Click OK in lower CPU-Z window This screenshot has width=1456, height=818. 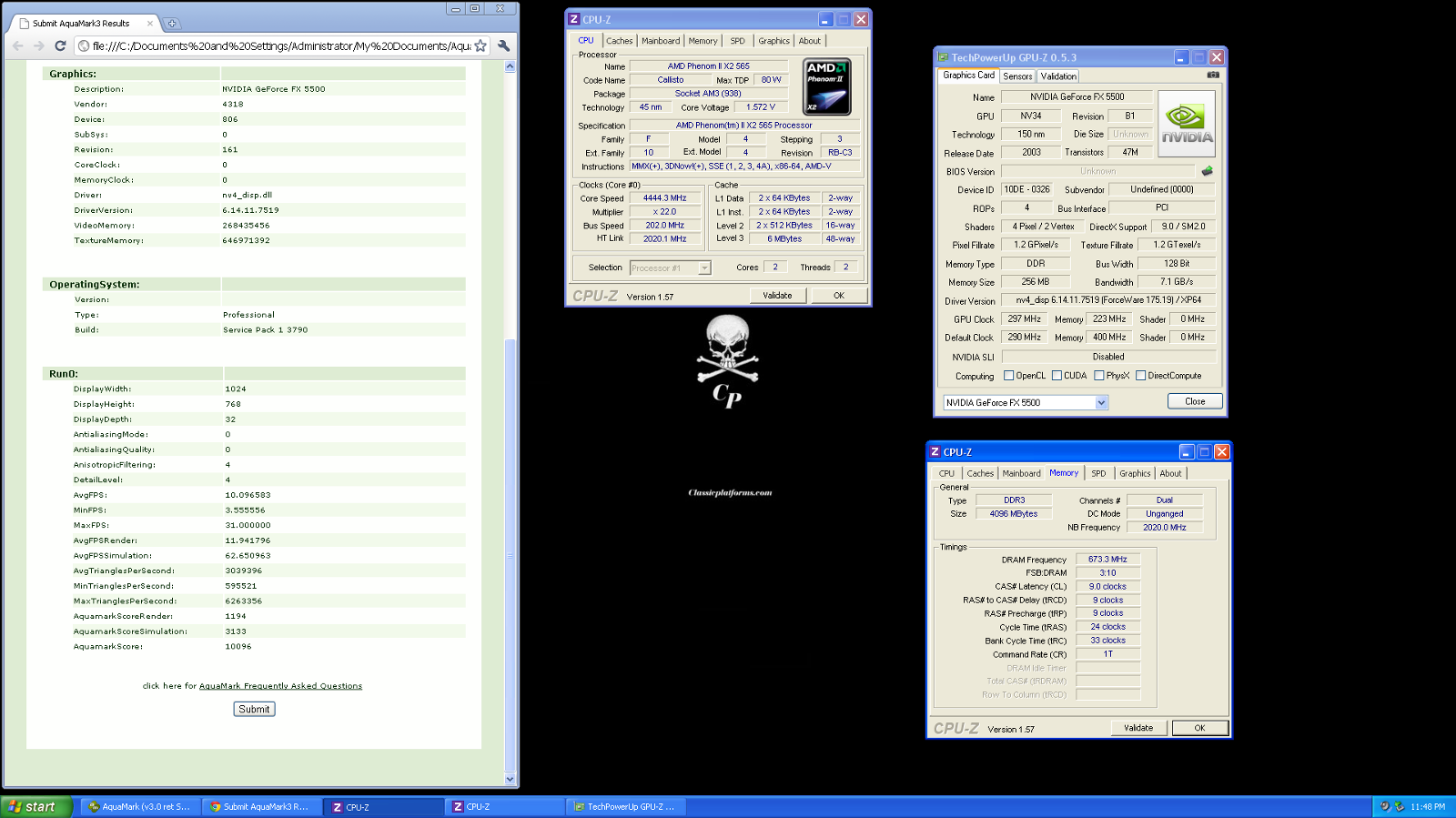click(1199, 728)
